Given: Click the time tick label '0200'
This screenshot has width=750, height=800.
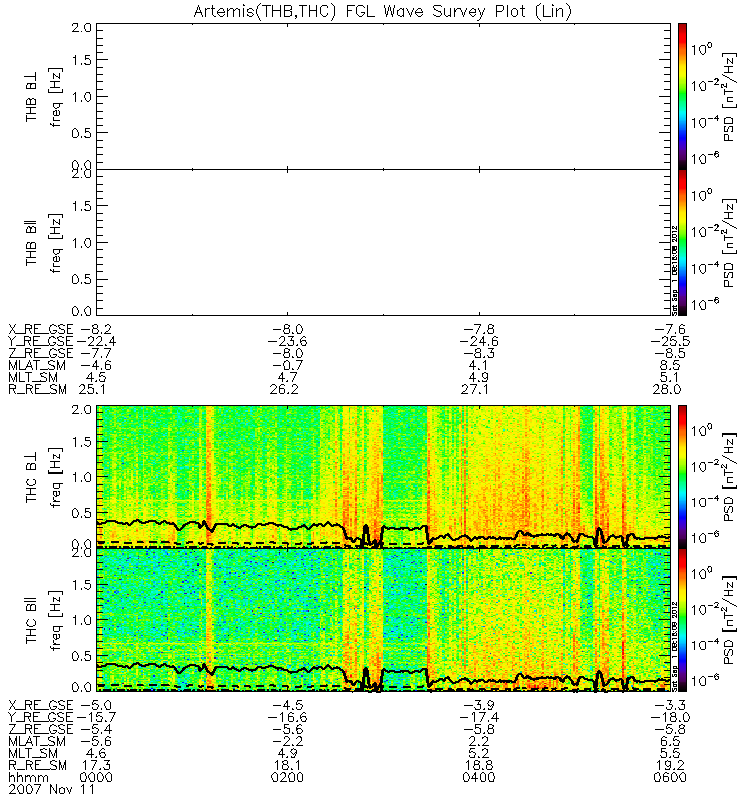Looking at the screenshot, I should point(287,778).
